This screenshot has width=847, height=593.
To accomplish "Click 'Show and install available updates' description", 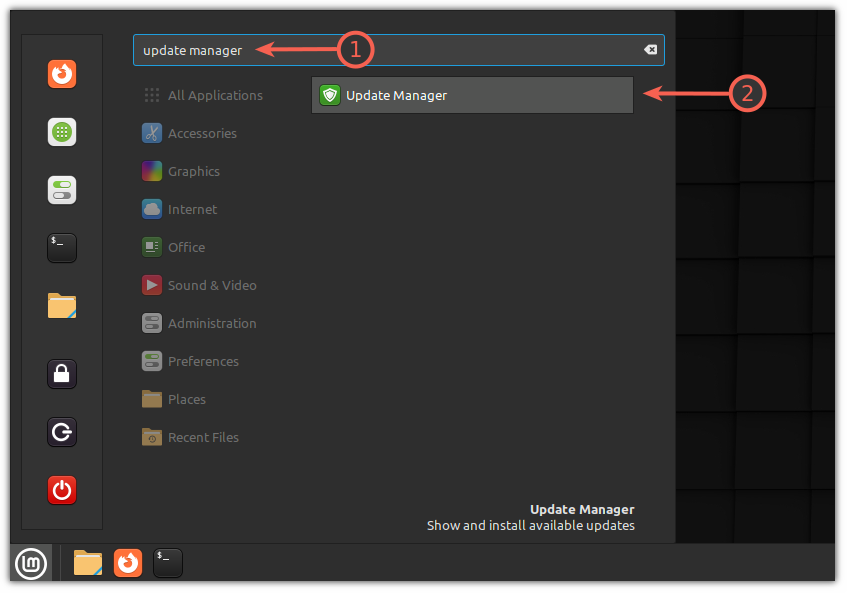I will 530,525.
